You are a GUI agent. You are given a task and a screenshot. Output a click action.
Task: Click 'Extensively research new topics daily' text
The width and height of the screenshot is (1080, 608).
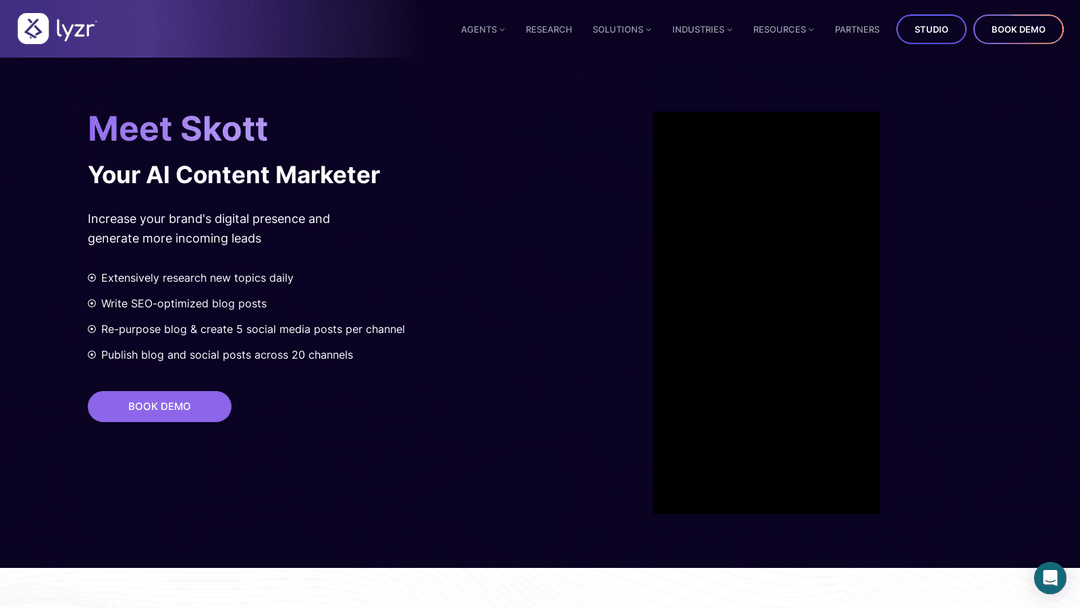197,278
